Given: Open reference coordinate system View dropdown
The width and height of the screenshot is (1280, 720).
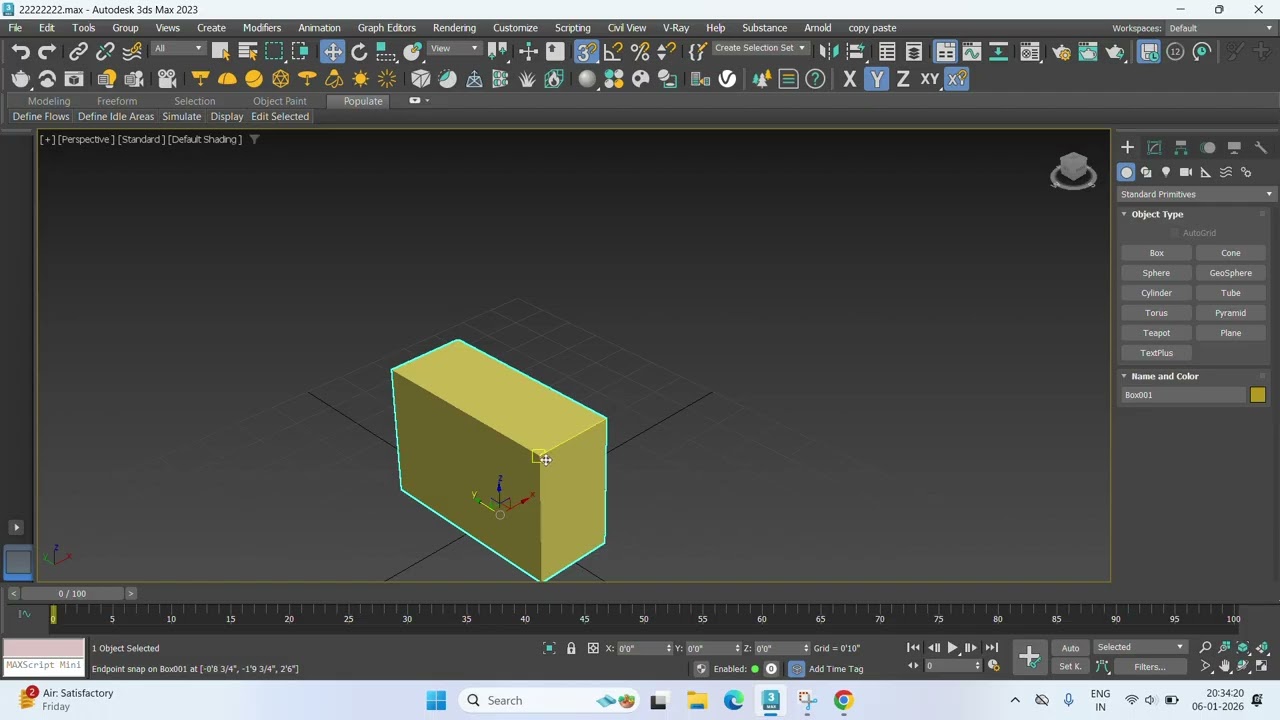Looking at the screenshot, I should coord(455,48).
